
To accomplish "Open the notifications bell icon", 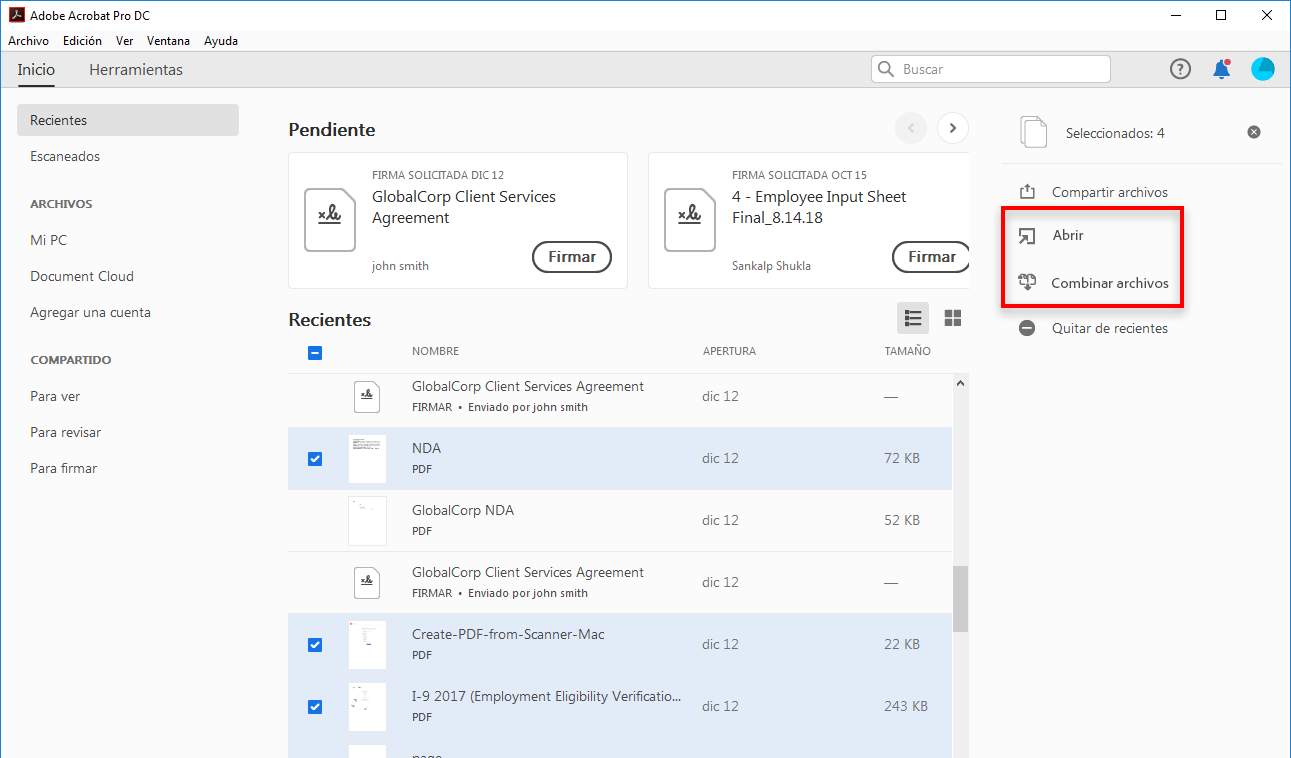I will (1221, 69).
